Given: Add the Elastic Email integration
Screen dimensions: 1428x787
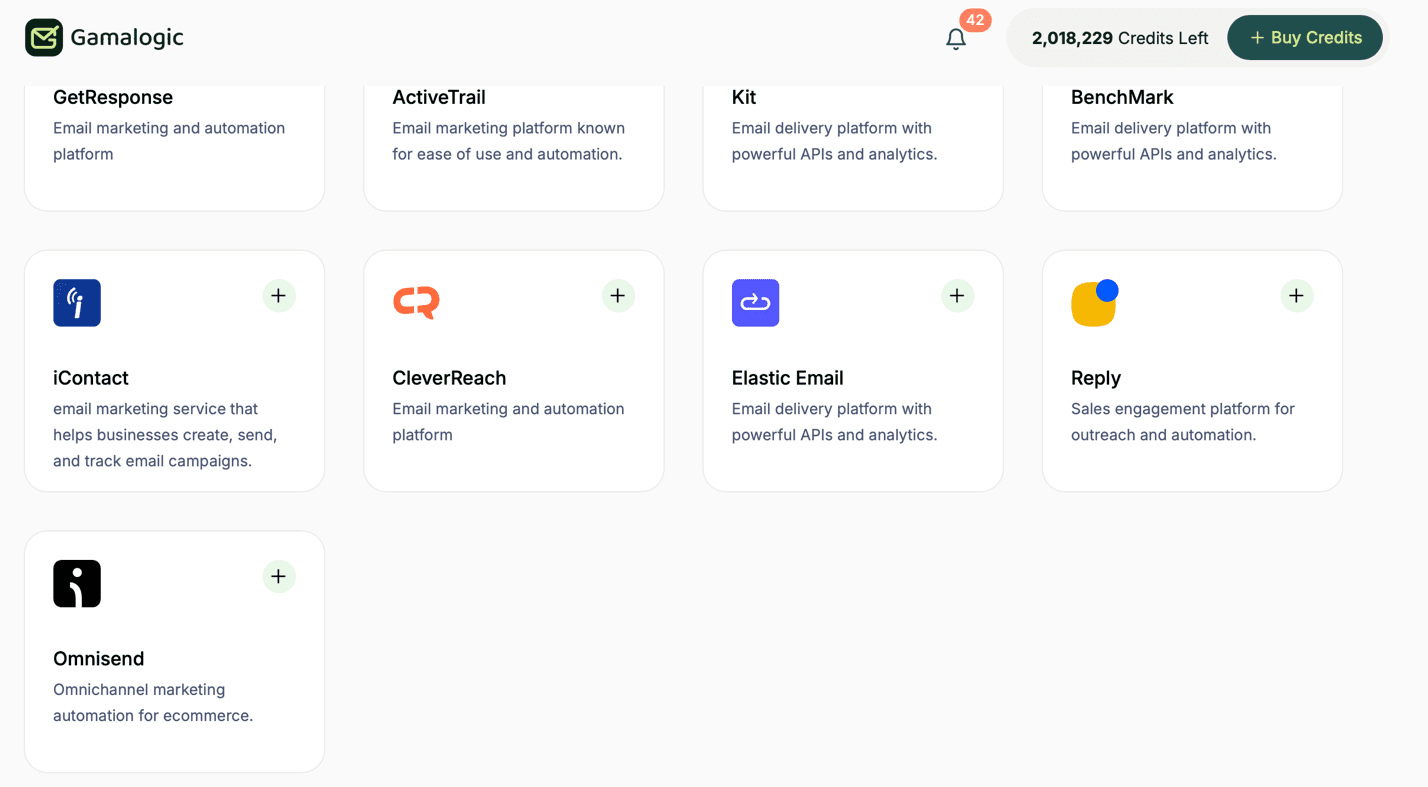Looking at the screenshot, I should (x=956, y=295).
